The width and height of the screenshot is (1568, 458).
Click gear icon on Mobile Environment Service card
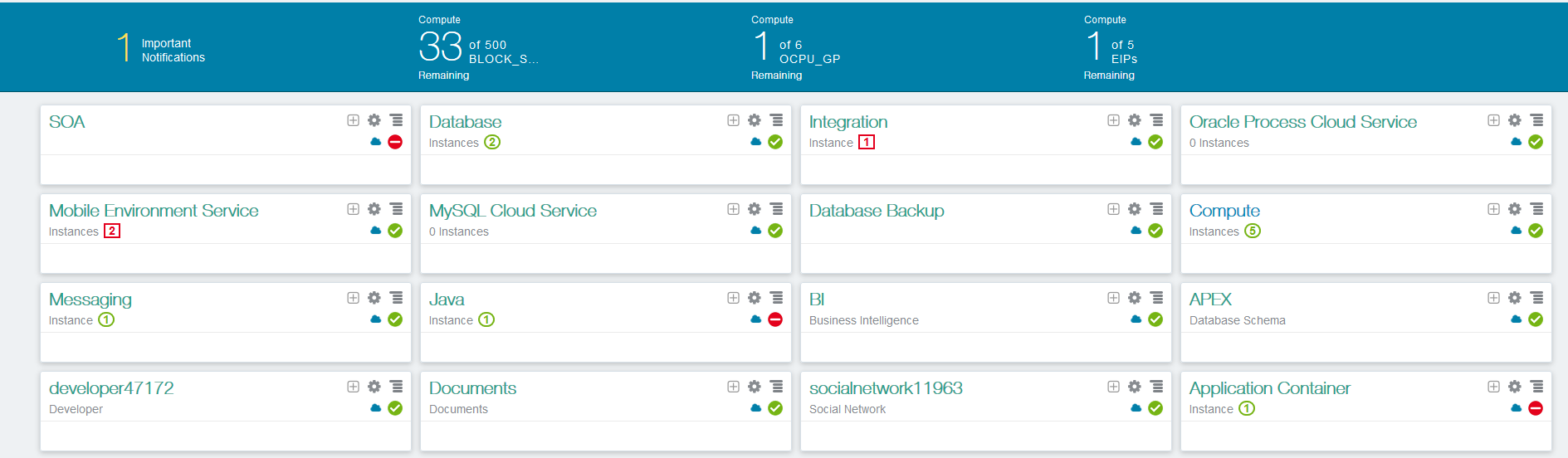click(x=374, y=209)
